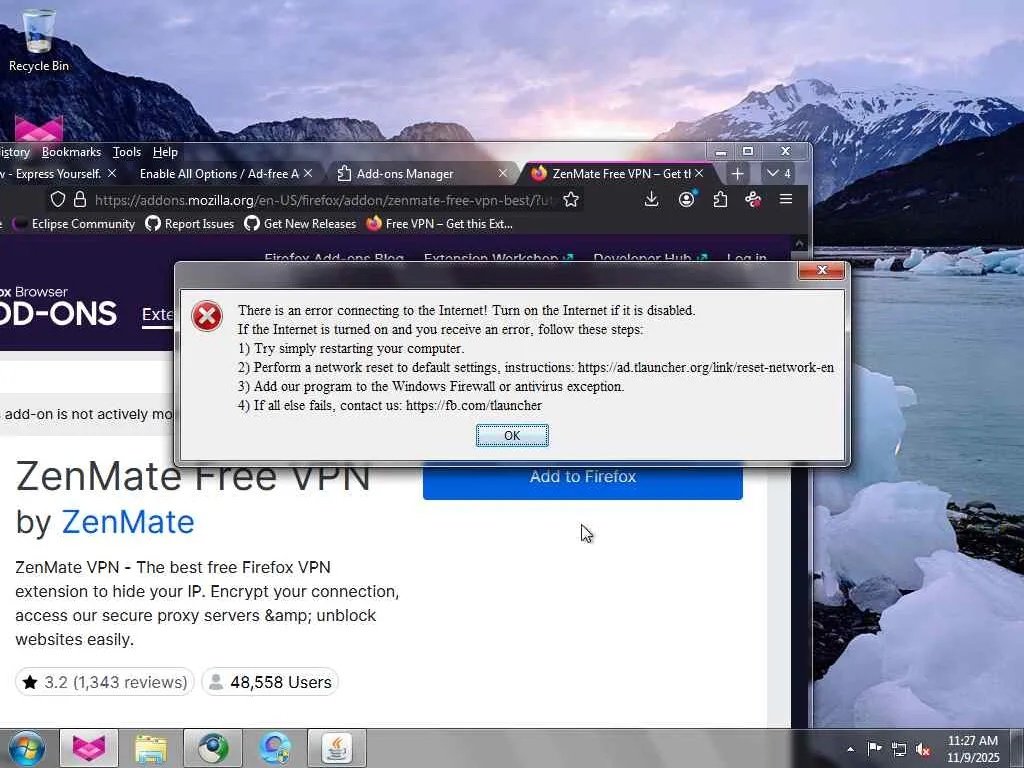
Task: Close the Add-ons Manager tab
Action: (502, 173)
